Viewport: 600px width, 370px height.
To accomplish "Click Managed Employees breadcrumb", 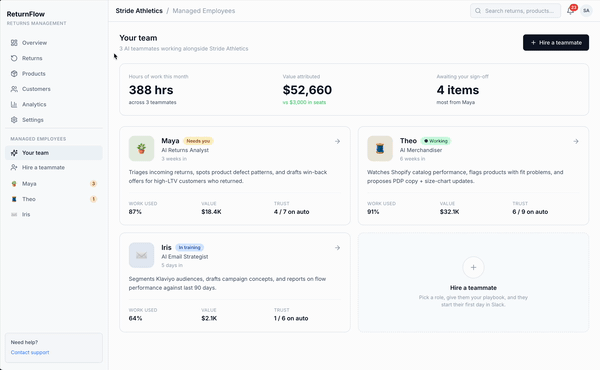I will pos(204,11).
